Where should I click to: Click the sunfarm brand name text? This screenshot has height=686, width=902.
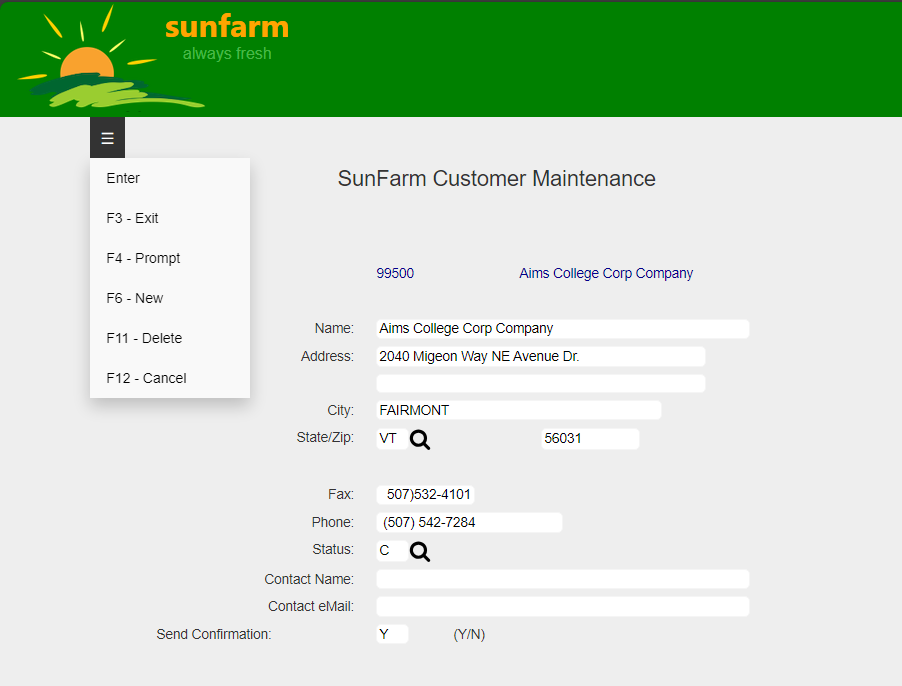click(x=227, y=27)
